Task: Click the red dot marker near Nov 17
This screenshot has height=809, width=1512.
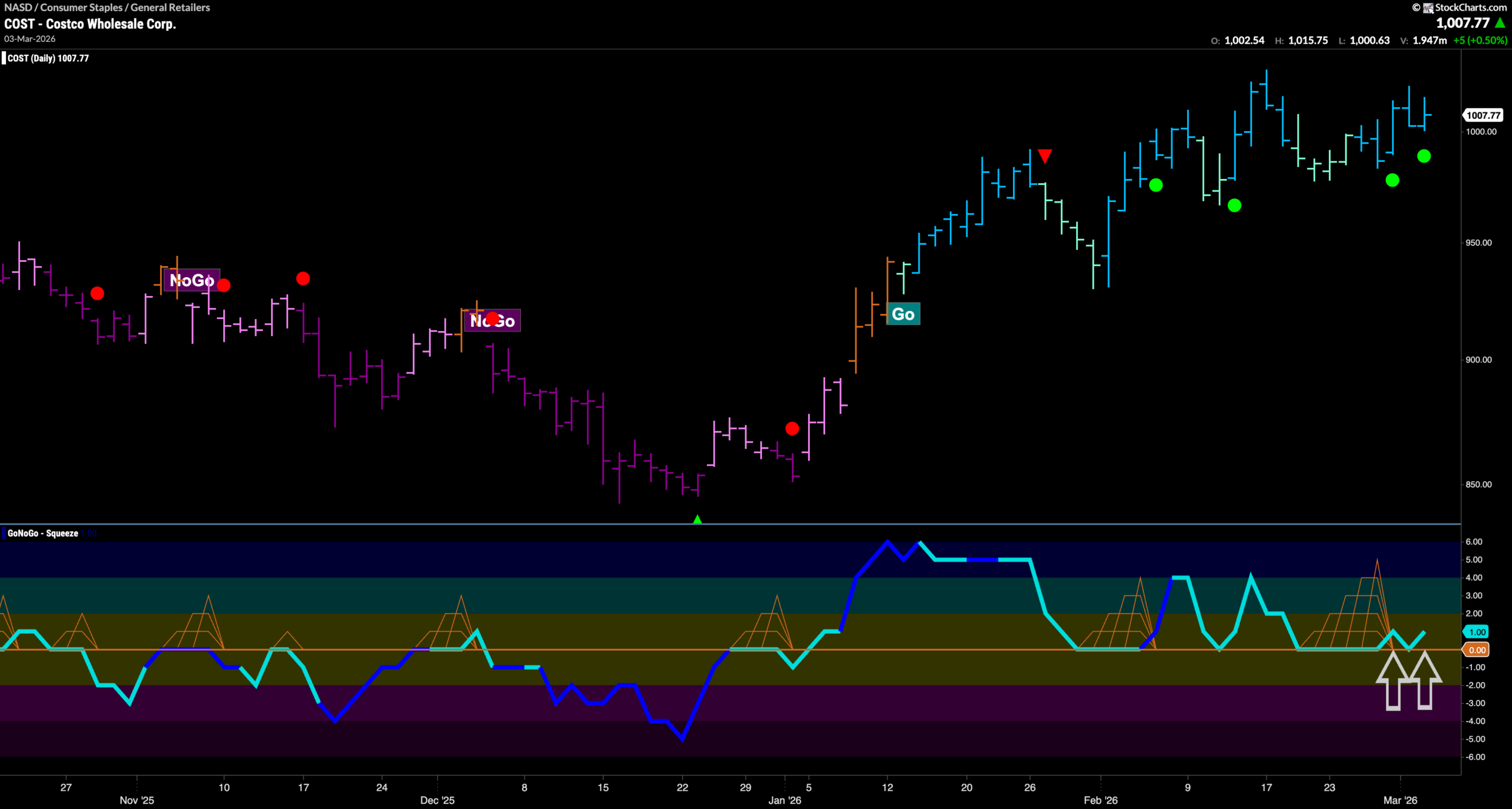Action: pyautogui.click(x=303, y=278)
